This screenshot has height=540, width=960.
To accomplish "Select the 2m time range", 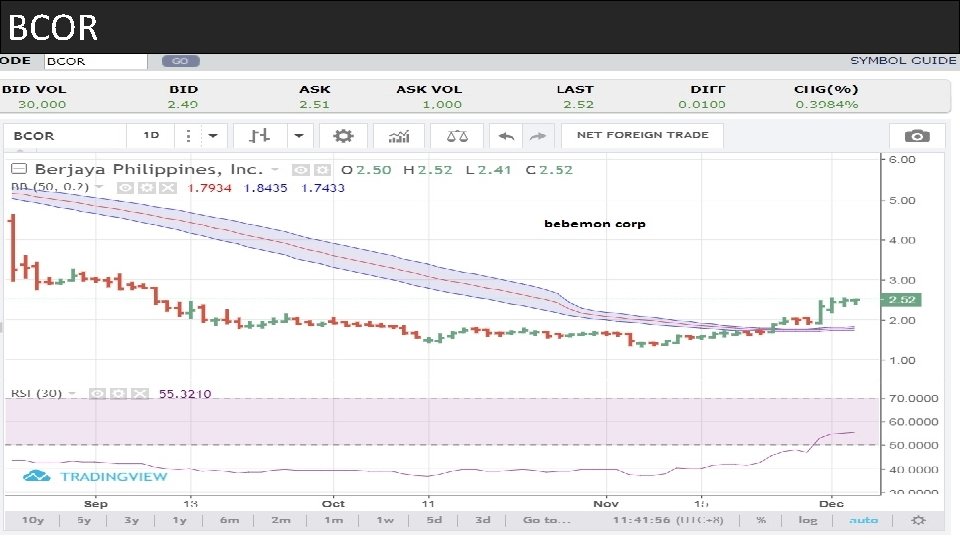I will click(x=281, y=520).
